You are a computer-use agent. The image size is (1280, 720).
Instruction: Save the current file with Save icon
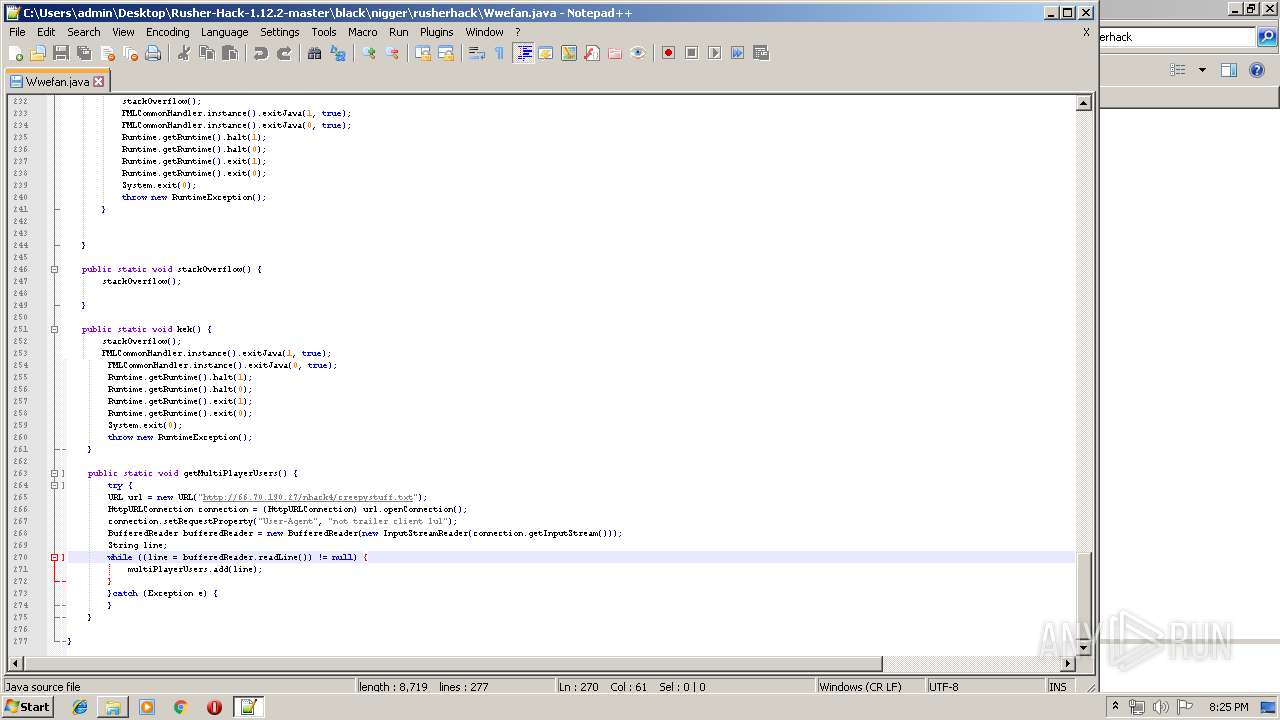tap(61, 53)
